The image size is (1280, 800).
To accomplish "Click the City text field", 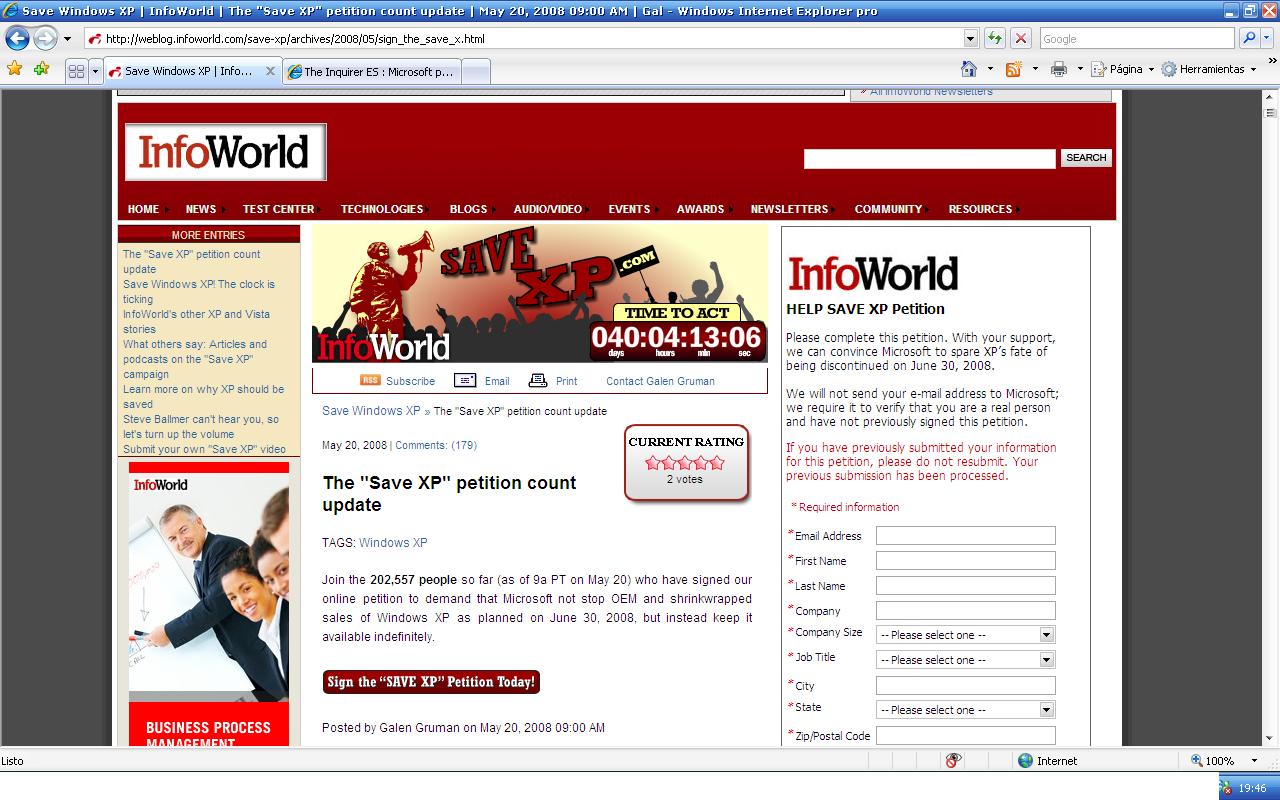I will tap(965, 686).
